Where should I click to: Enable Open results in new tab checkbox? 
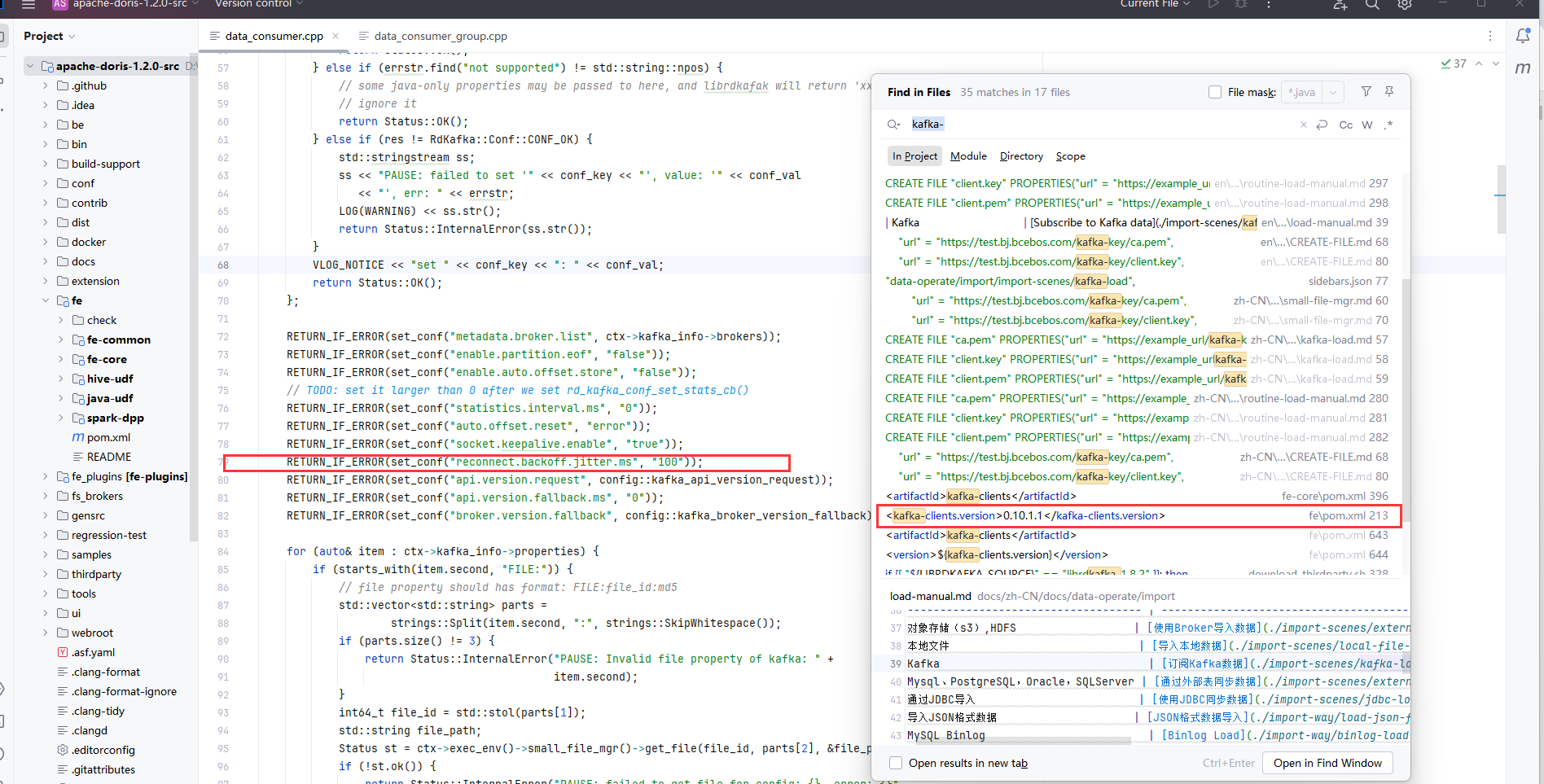(896, 763)
